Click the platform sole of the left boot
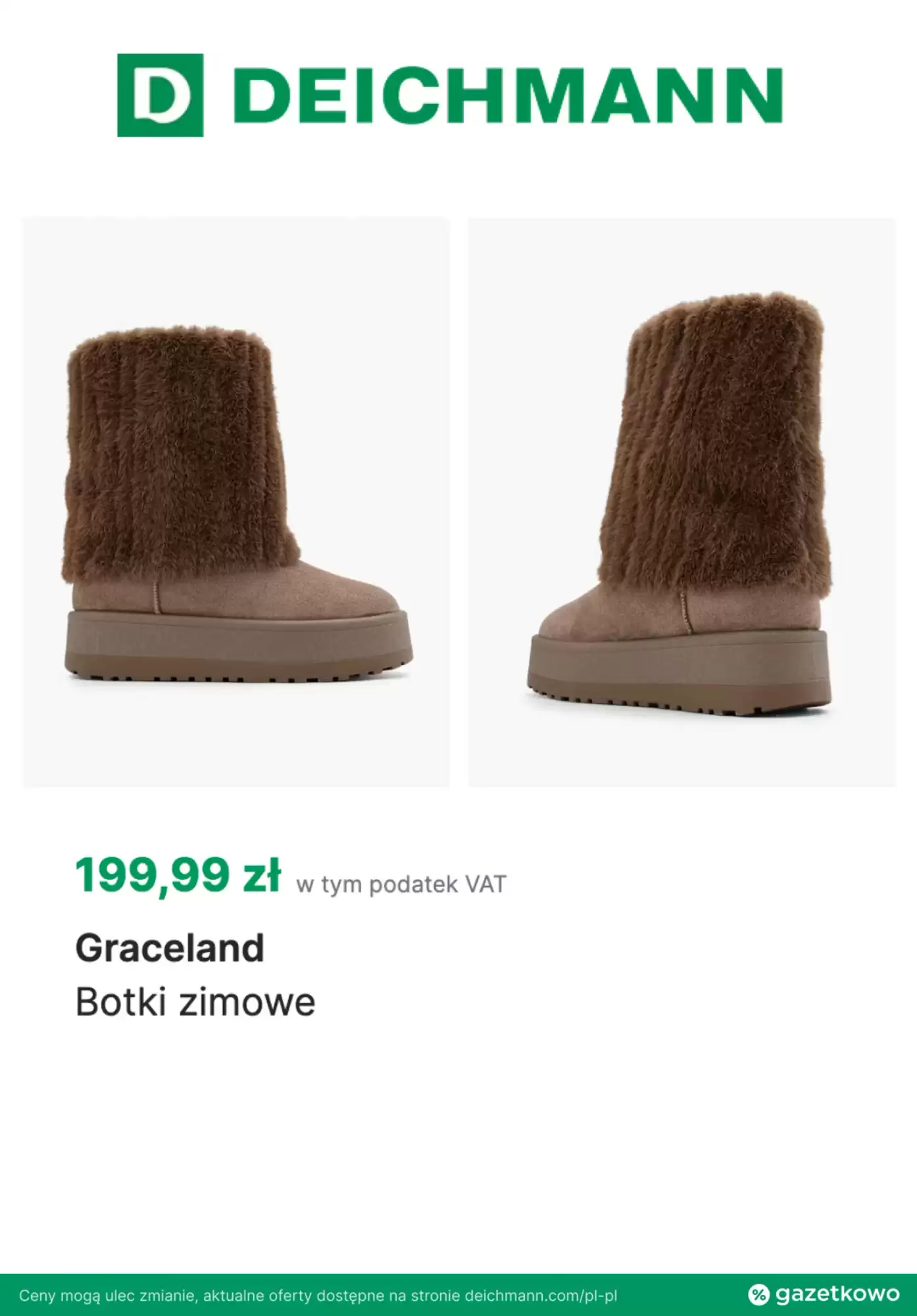The image size is (917, 1316). tap(237, 648)
